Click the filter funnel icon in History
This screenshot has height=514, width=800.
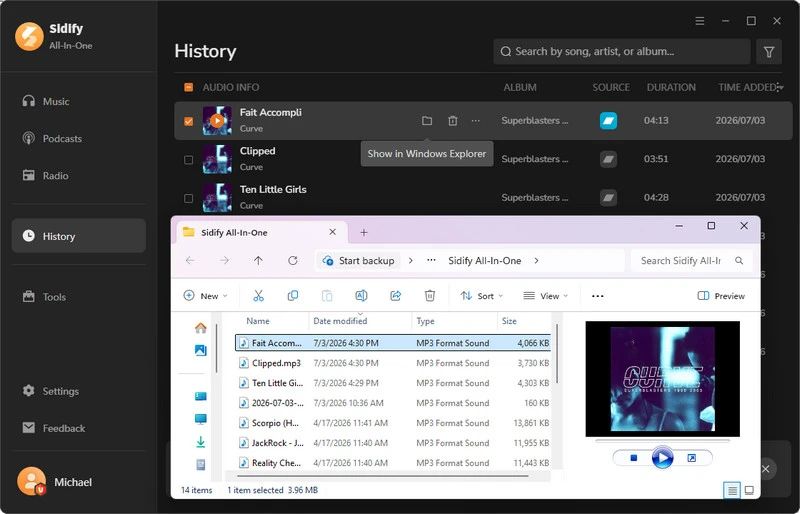pyautogui.click(x=769, y=52)
